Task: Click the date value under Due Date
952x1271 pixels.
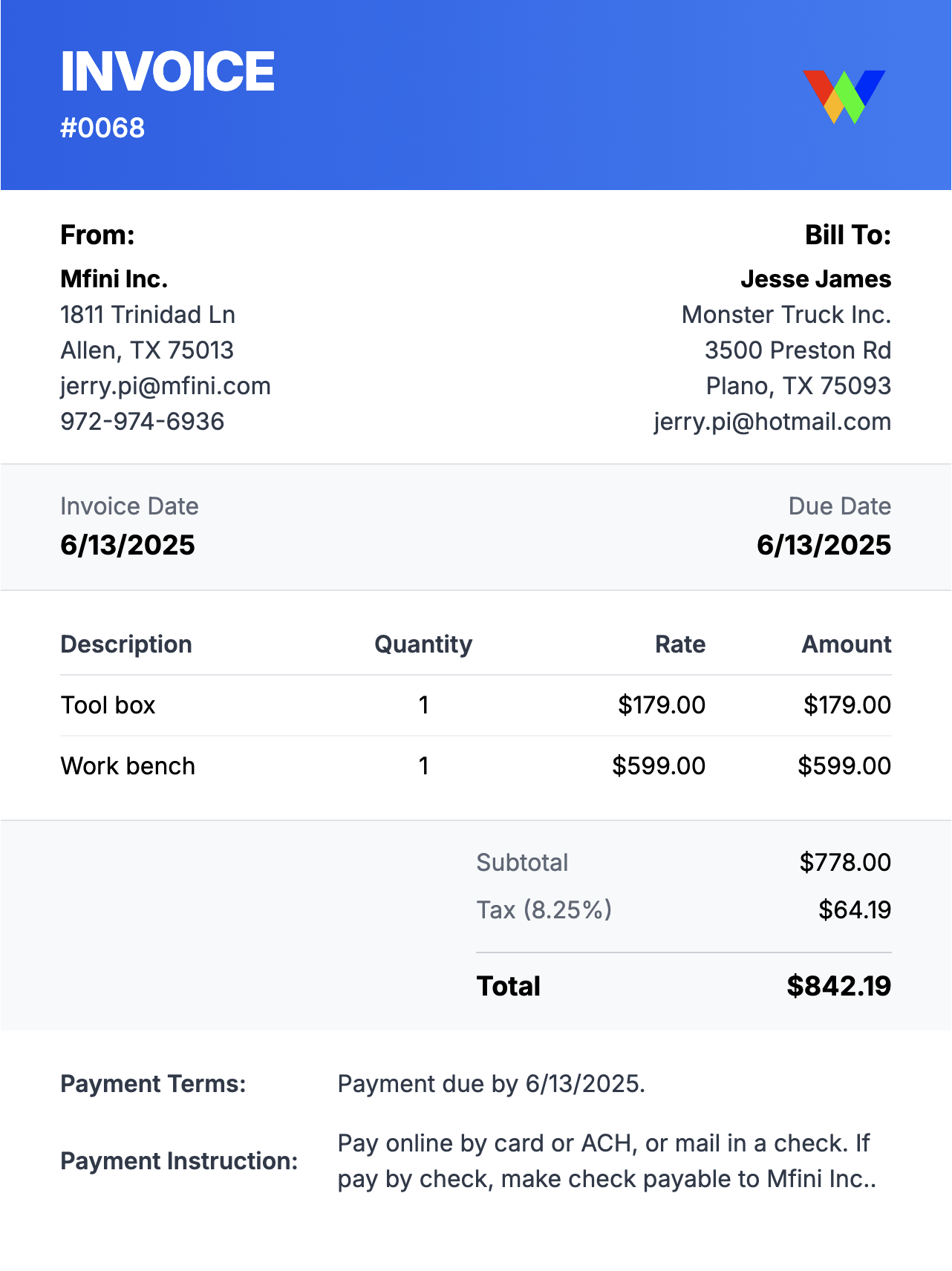Action: (824, 546)
